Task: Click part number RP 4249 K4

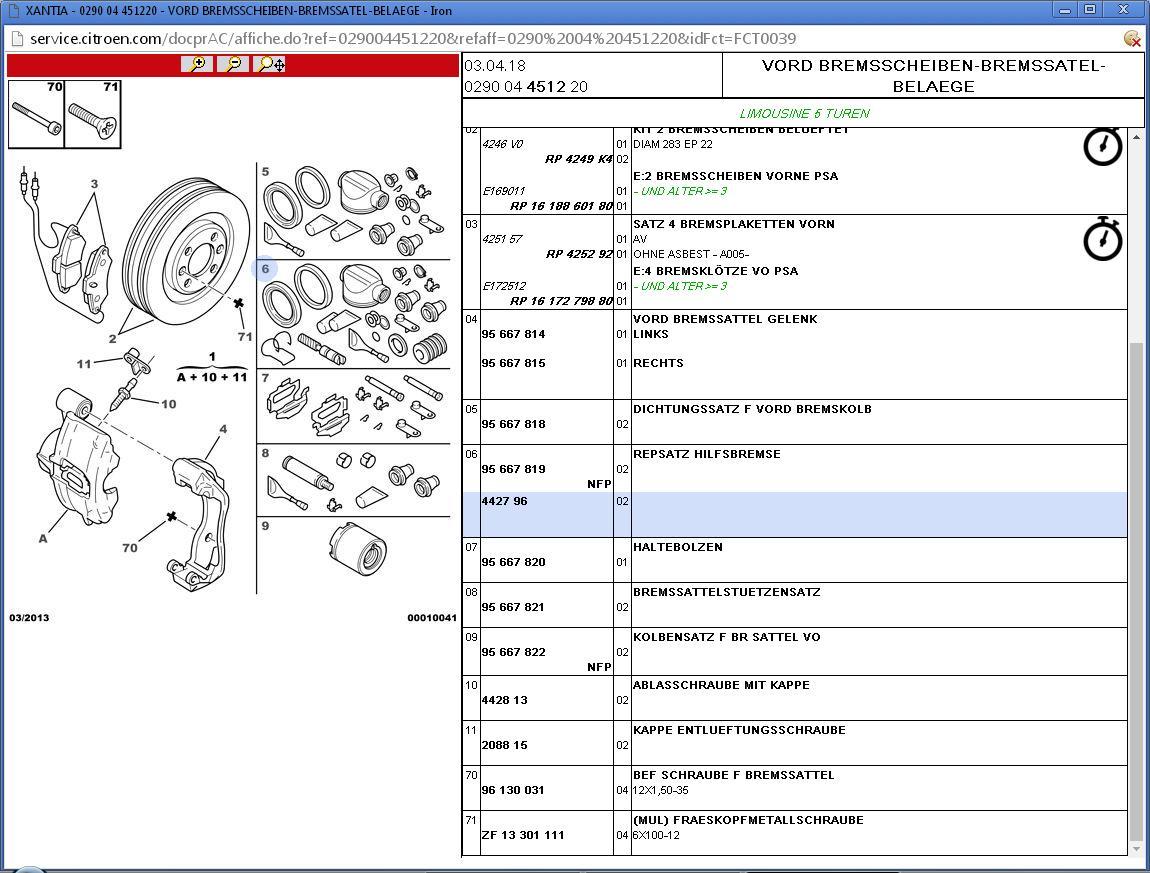Action: tap(579, 159)
